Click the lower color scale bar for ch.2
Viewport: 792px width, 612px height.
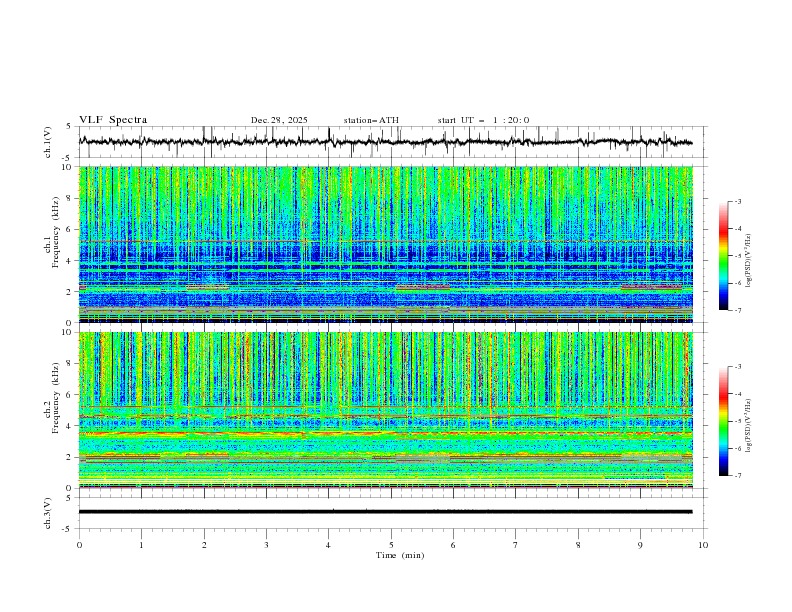click(723, 421)
